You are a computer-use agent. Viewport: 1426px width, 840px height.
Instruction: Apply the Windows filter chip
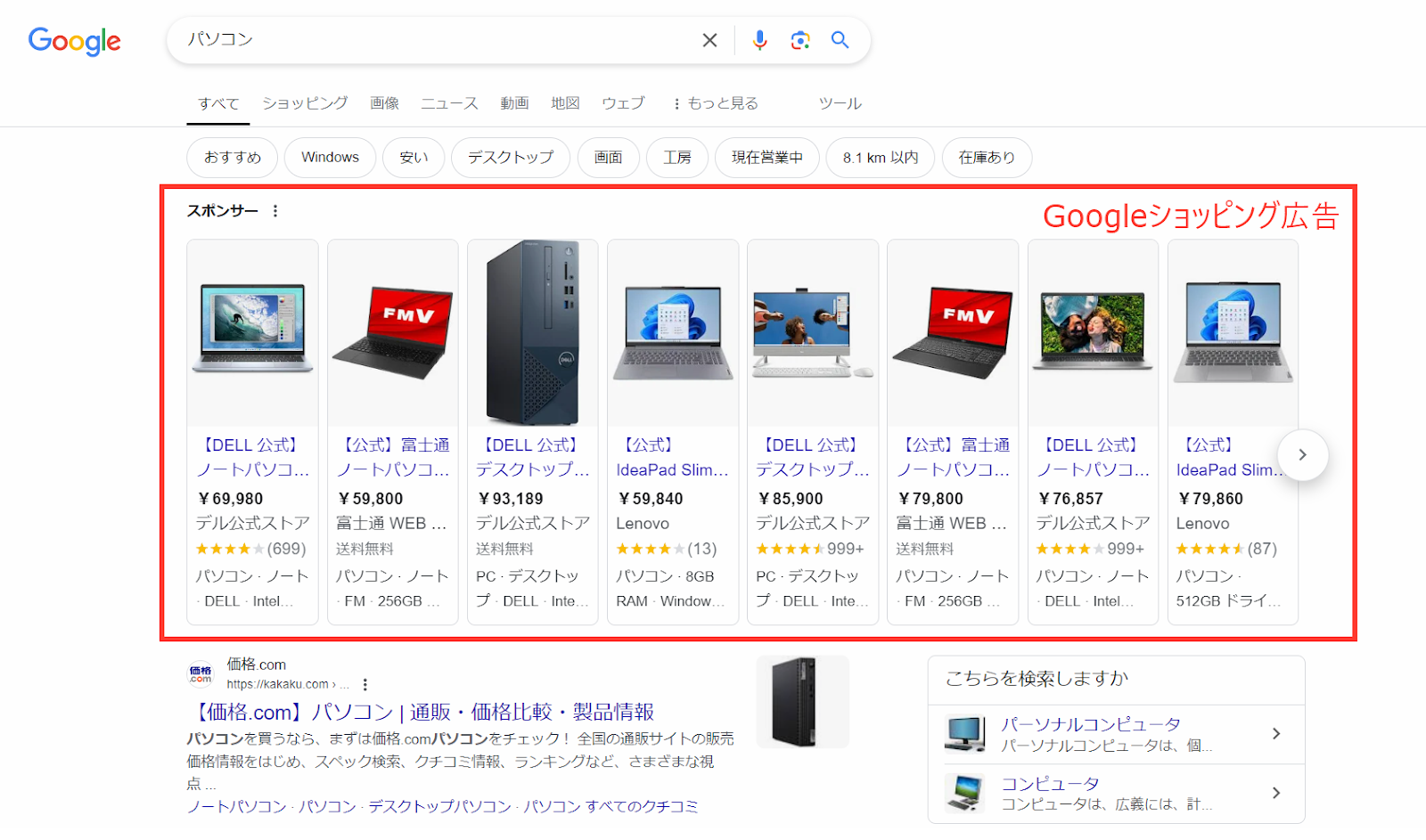[330, 158]
